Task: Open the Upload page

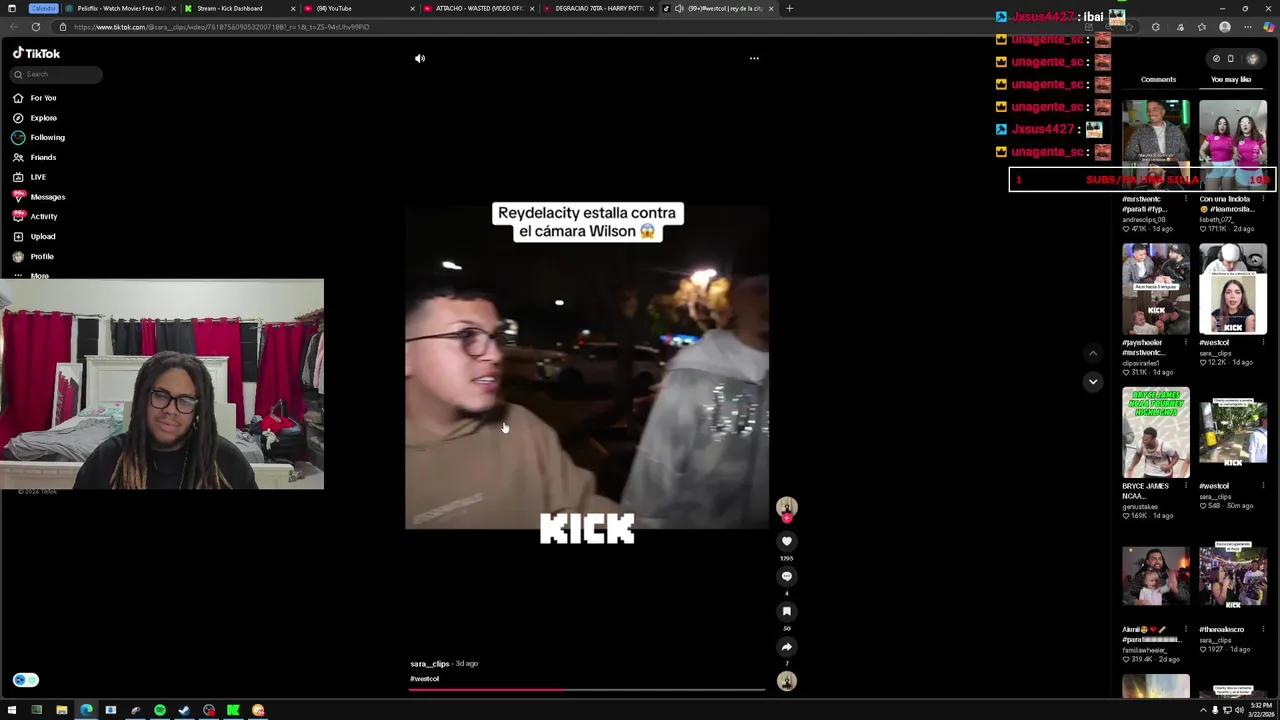Action: tap(35, 236)
